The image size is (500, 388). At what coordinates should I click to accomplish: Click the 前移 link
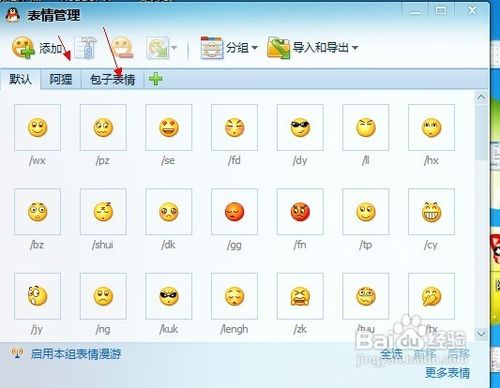[425, 354]
